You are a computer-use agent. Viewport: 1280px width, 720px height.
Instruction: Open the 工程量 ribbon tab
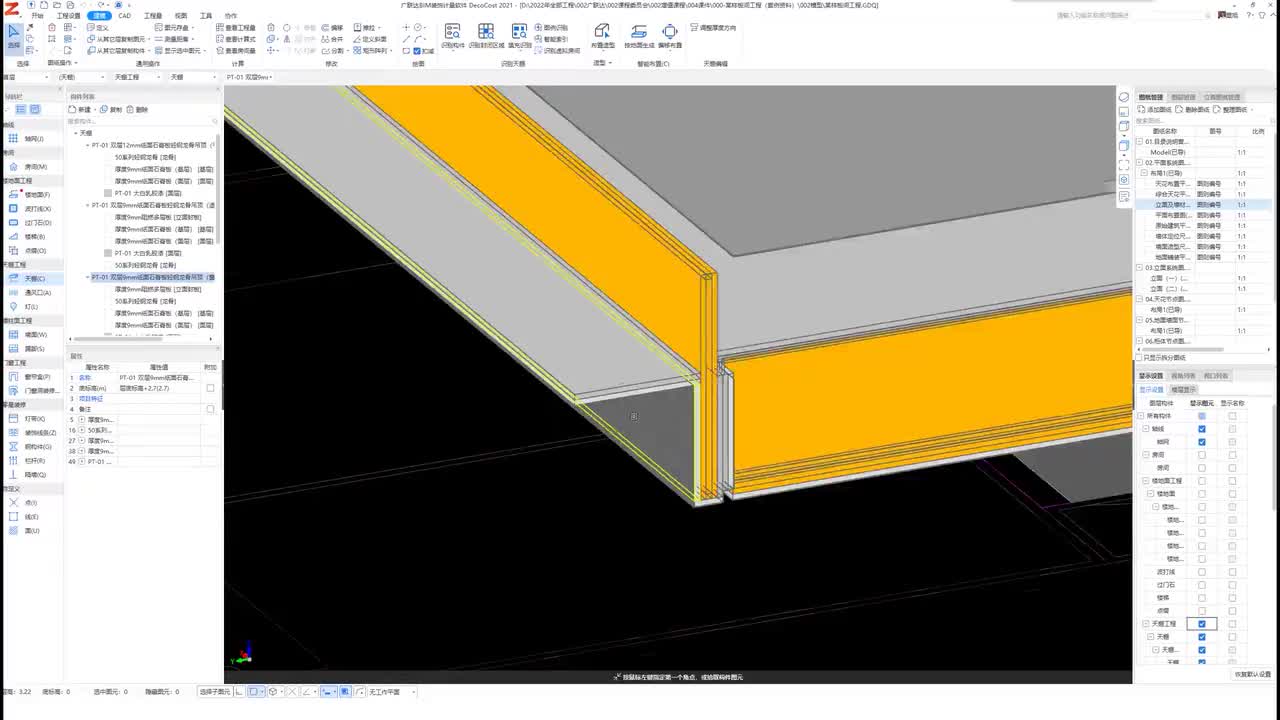(152, 16)
